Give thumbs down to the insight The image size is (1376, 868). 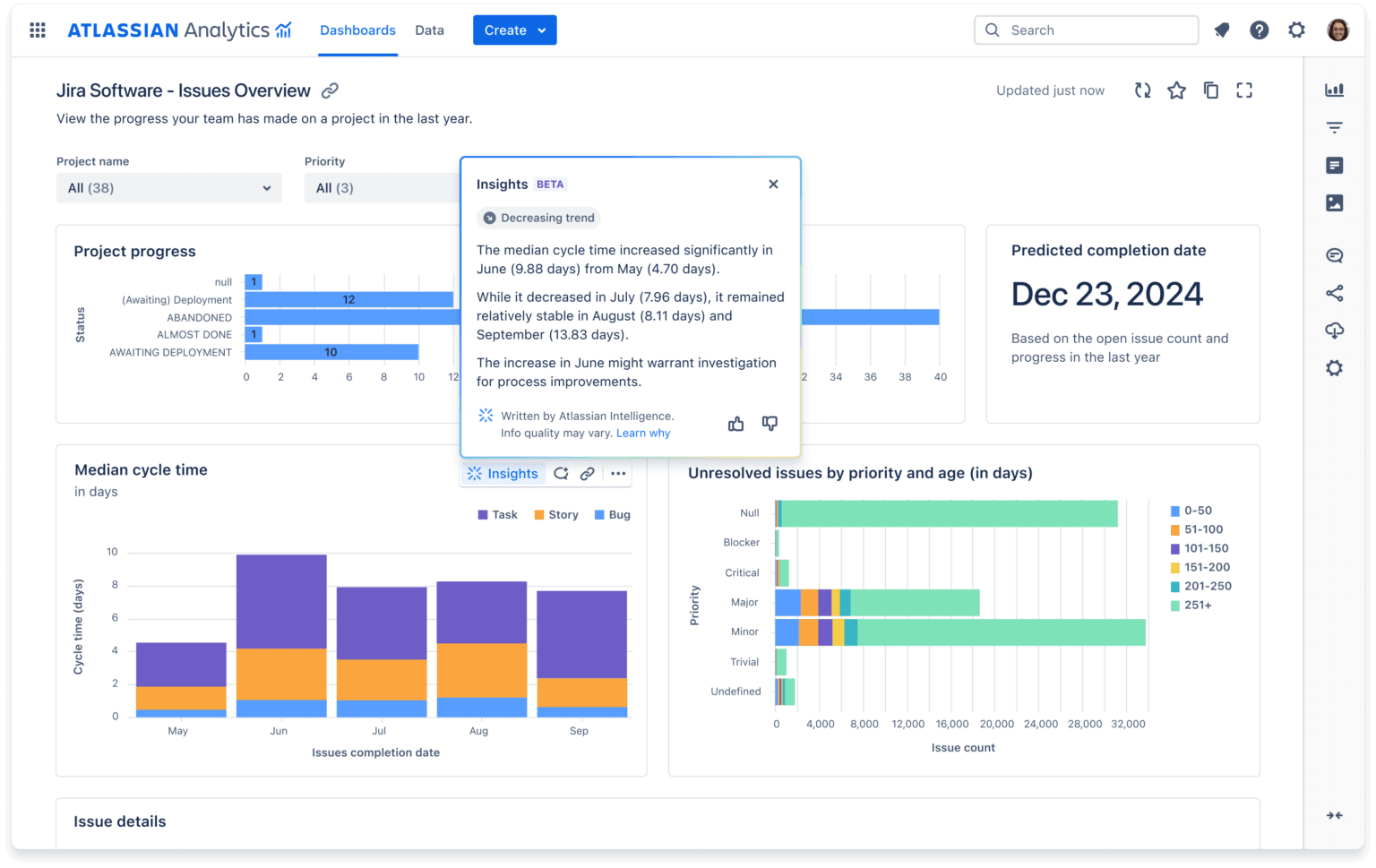[x=770, y=424]
